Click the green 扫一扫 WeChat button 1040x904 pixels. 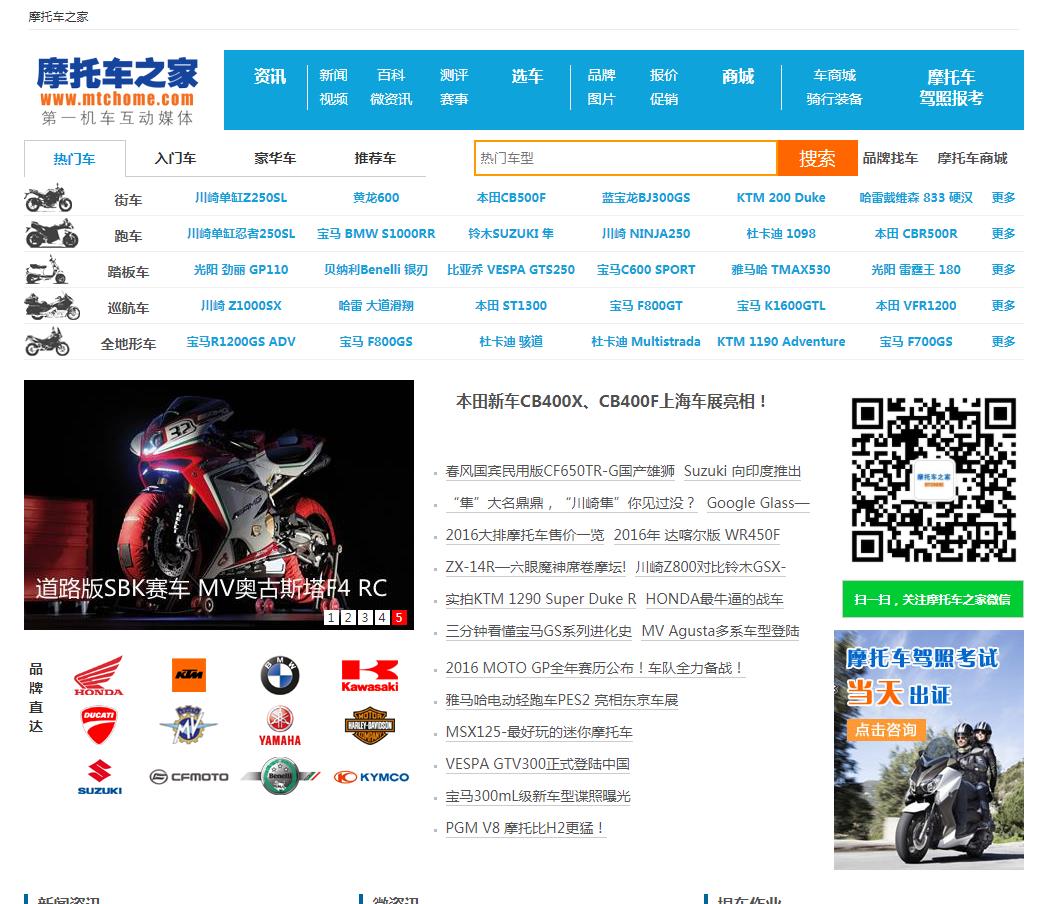pyautogui.click(x=933, y=599)
